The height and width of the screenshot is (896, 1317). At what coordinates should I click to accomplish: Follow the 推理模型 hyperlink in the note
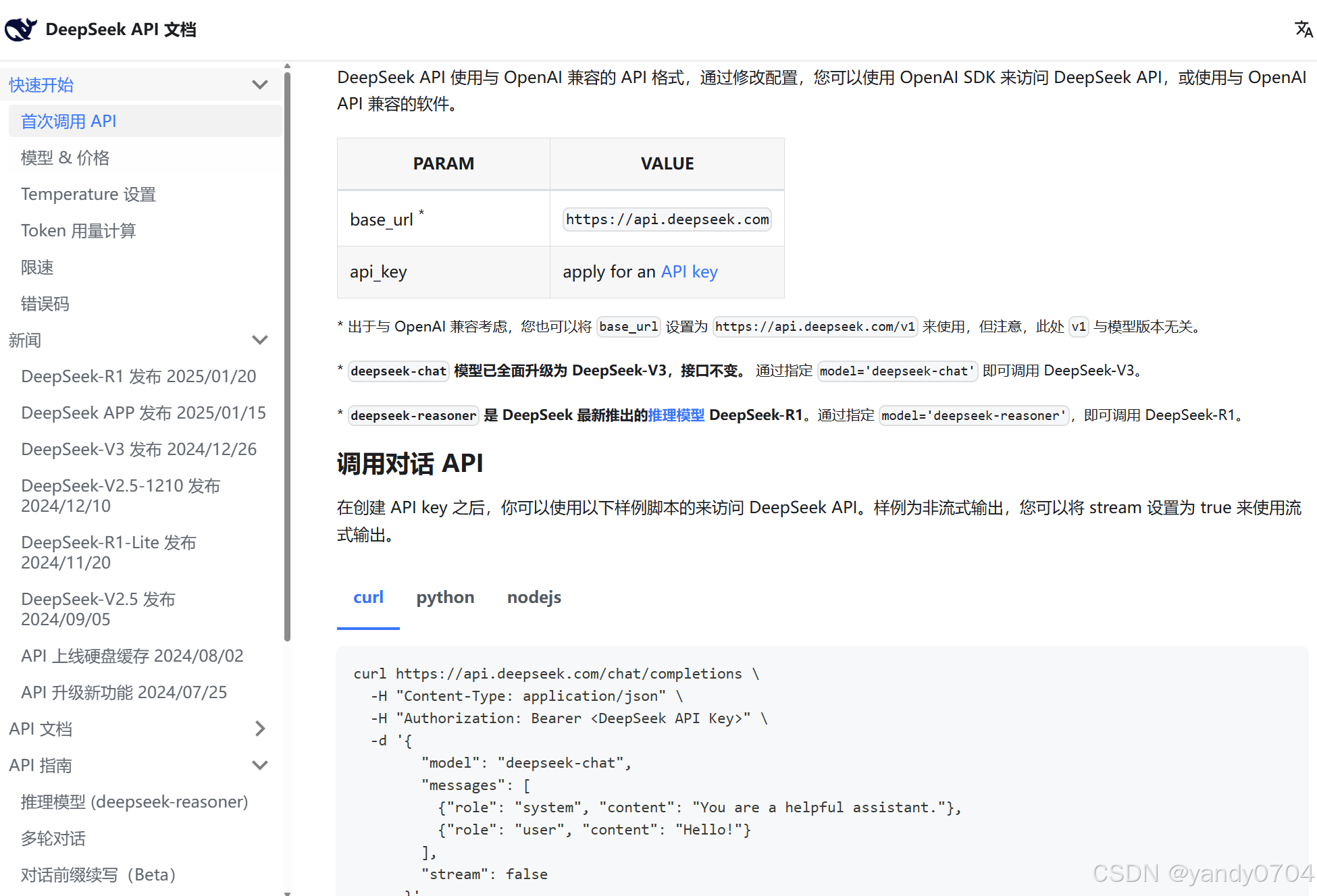675,415
